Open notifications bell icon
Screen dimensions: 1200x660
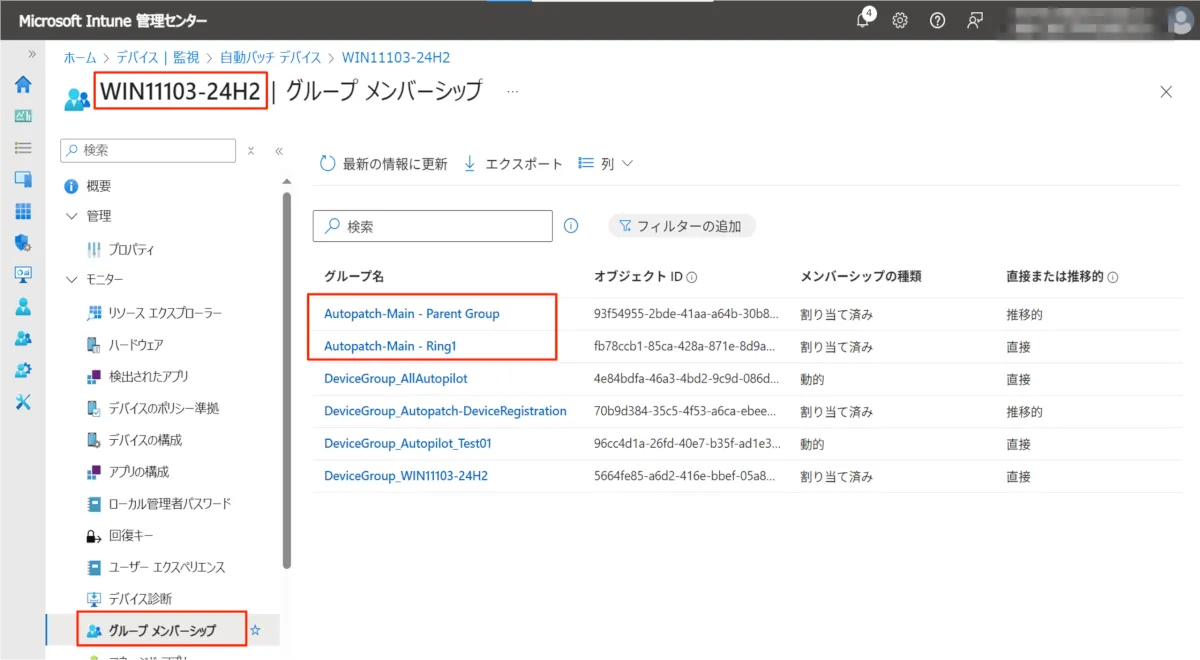pyautogui.click(x=865, y=20)
